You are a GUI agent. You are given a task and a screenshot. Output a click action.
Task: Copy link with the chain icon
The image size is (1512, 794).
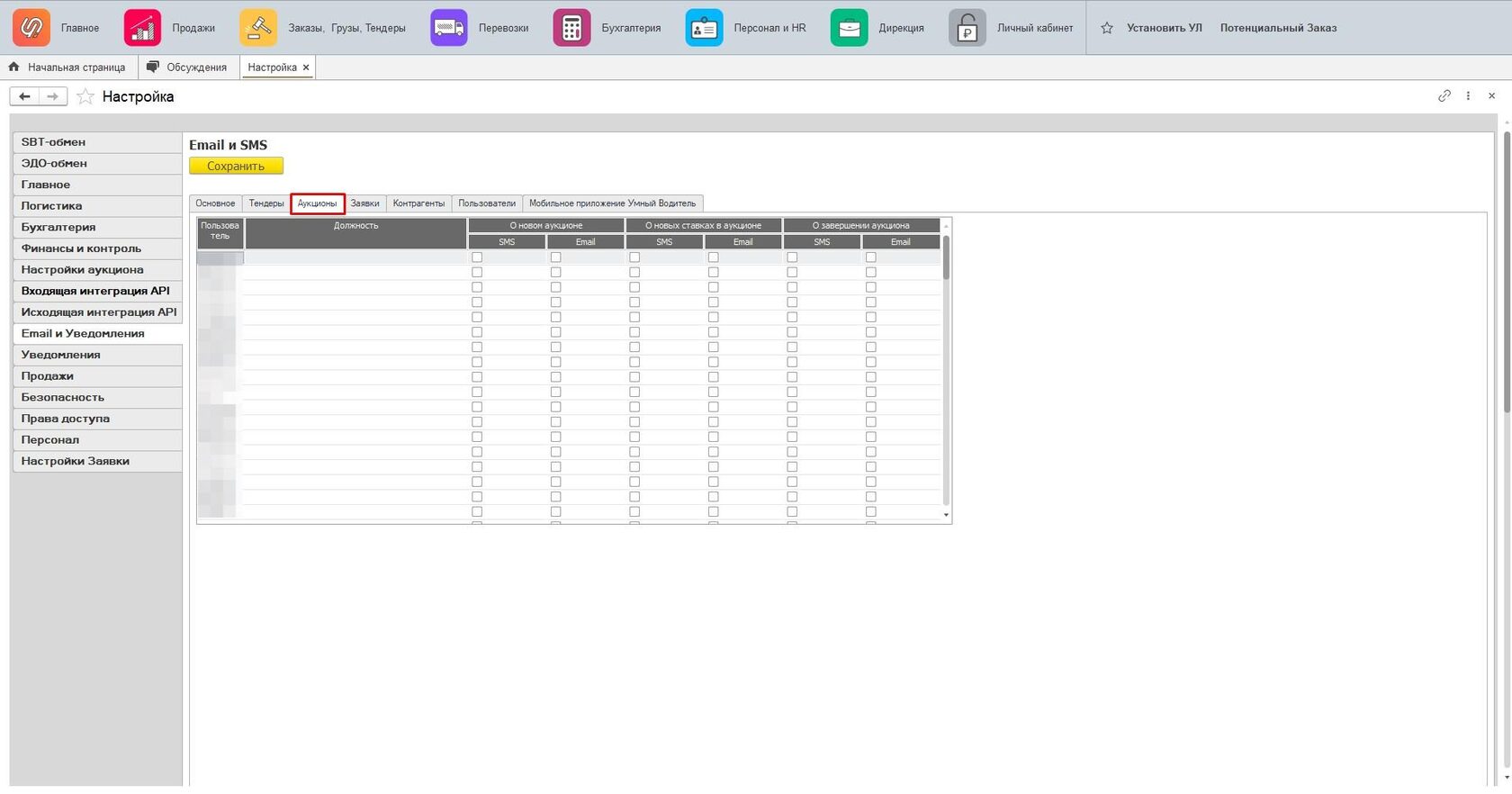pyautogui.click(x=1444, y=95)
